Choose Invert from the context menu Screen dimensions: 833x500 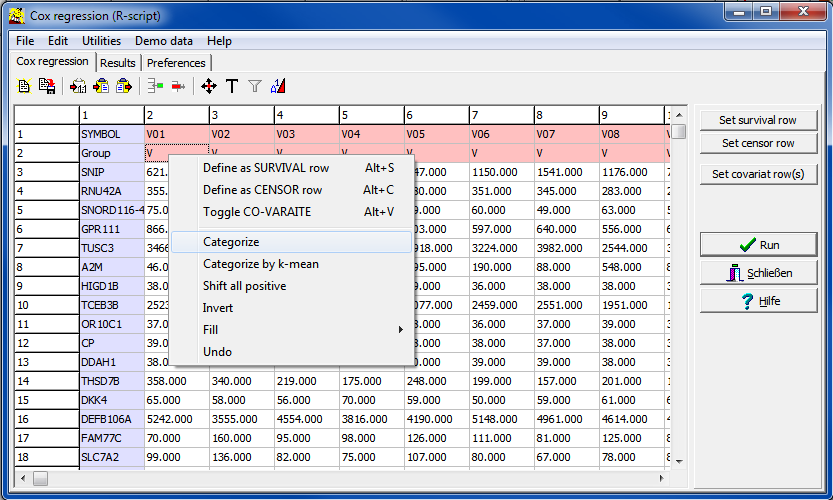291,308
